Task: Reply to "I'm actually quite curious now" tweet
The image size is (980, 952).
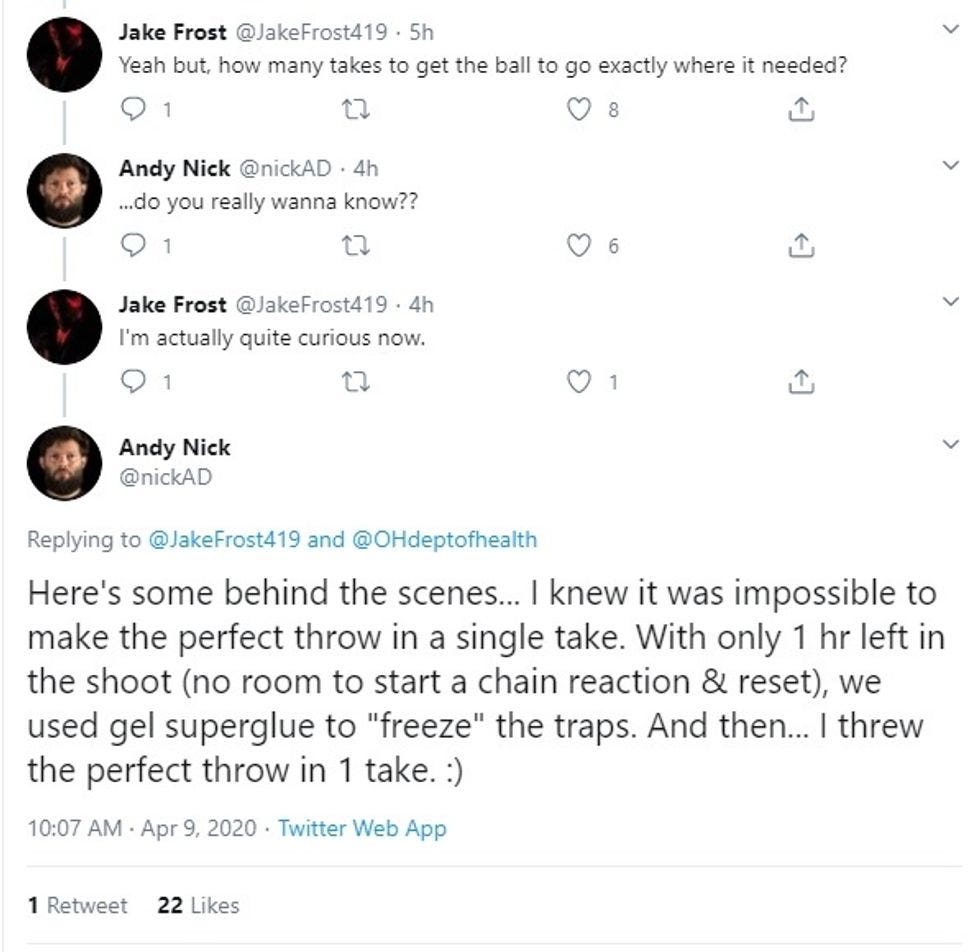Action: [x=133, y=381]
